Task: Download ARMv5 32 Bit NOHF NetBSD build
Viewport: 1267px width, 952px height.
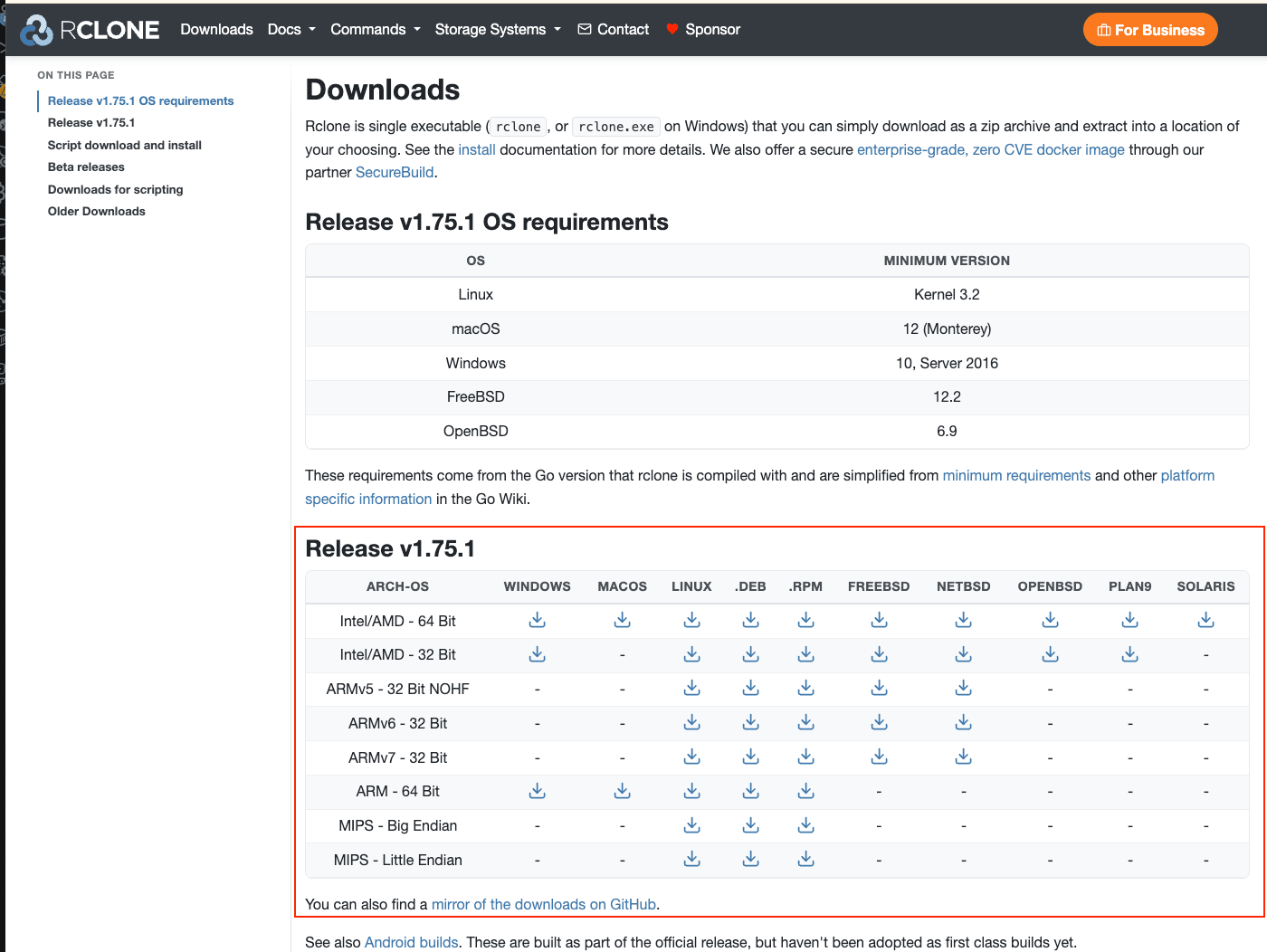Action: tap(964, 688)
